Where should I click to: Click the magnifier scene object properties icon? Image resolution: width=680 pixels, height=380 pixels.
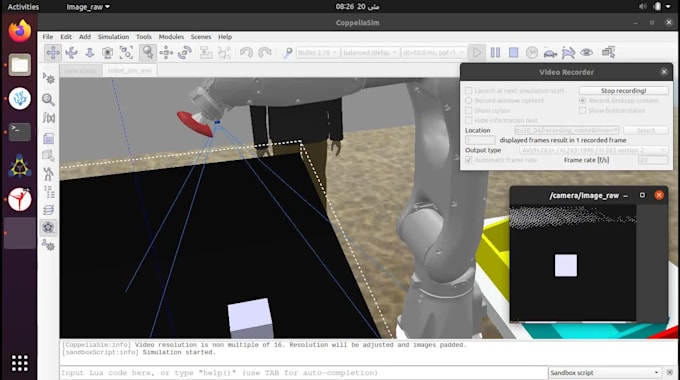(49, 99)
